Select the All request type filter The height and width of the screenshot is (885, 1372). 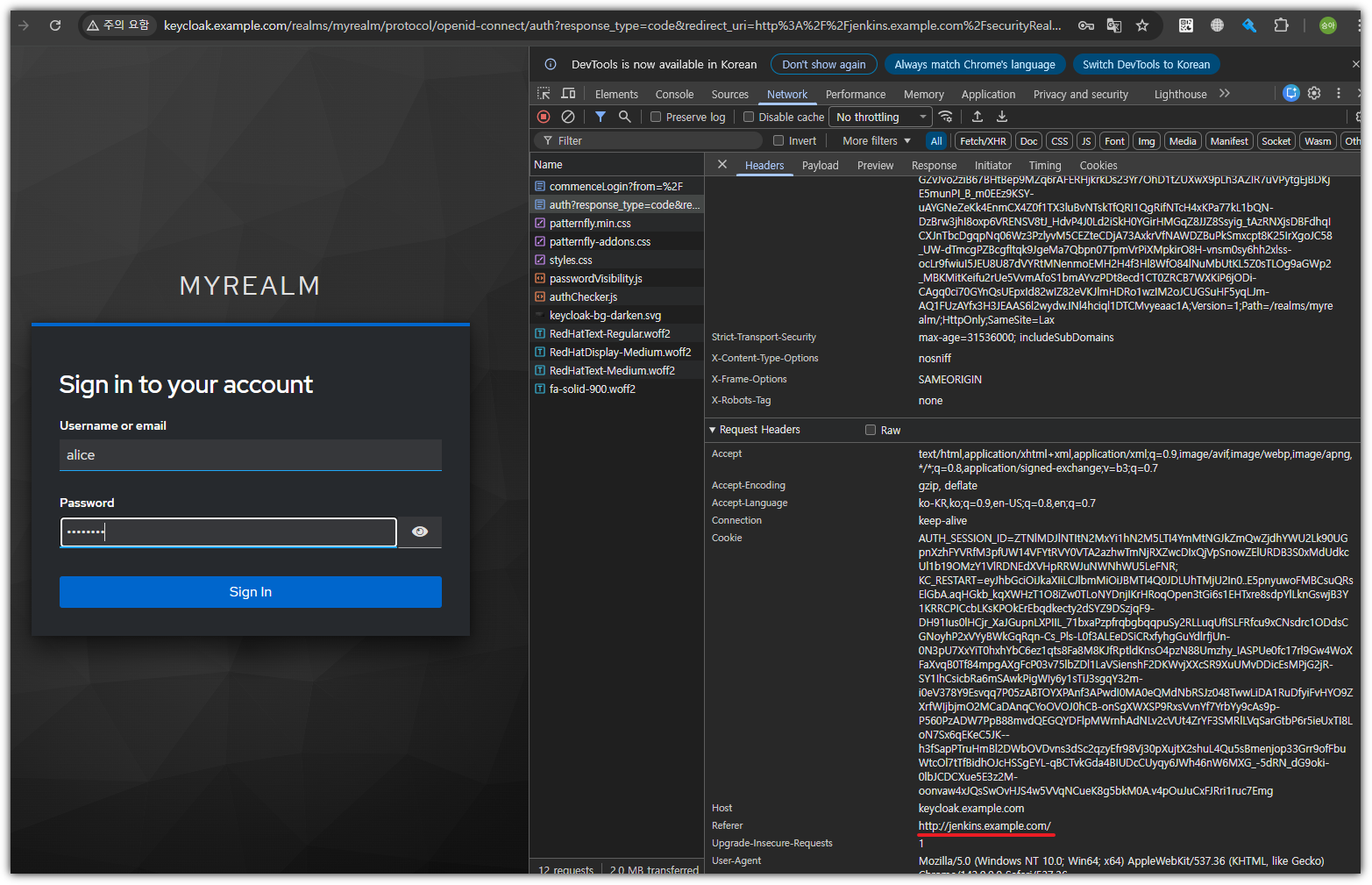coord(936,140)
